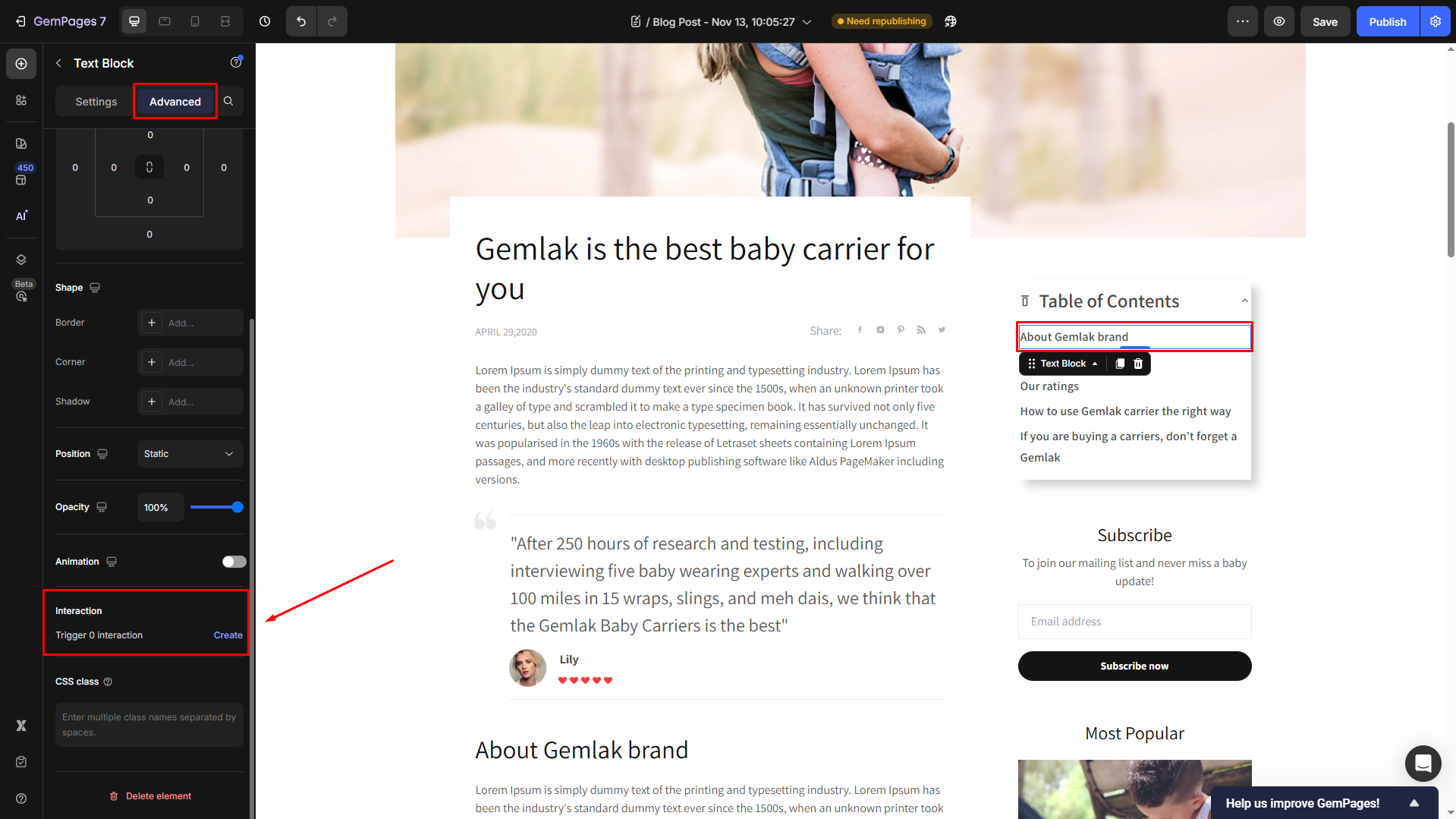Image resolution: width=1456 pixels, height=819 pixels.
Task: Switch to desktop device view
Action: tap(134, 21)
